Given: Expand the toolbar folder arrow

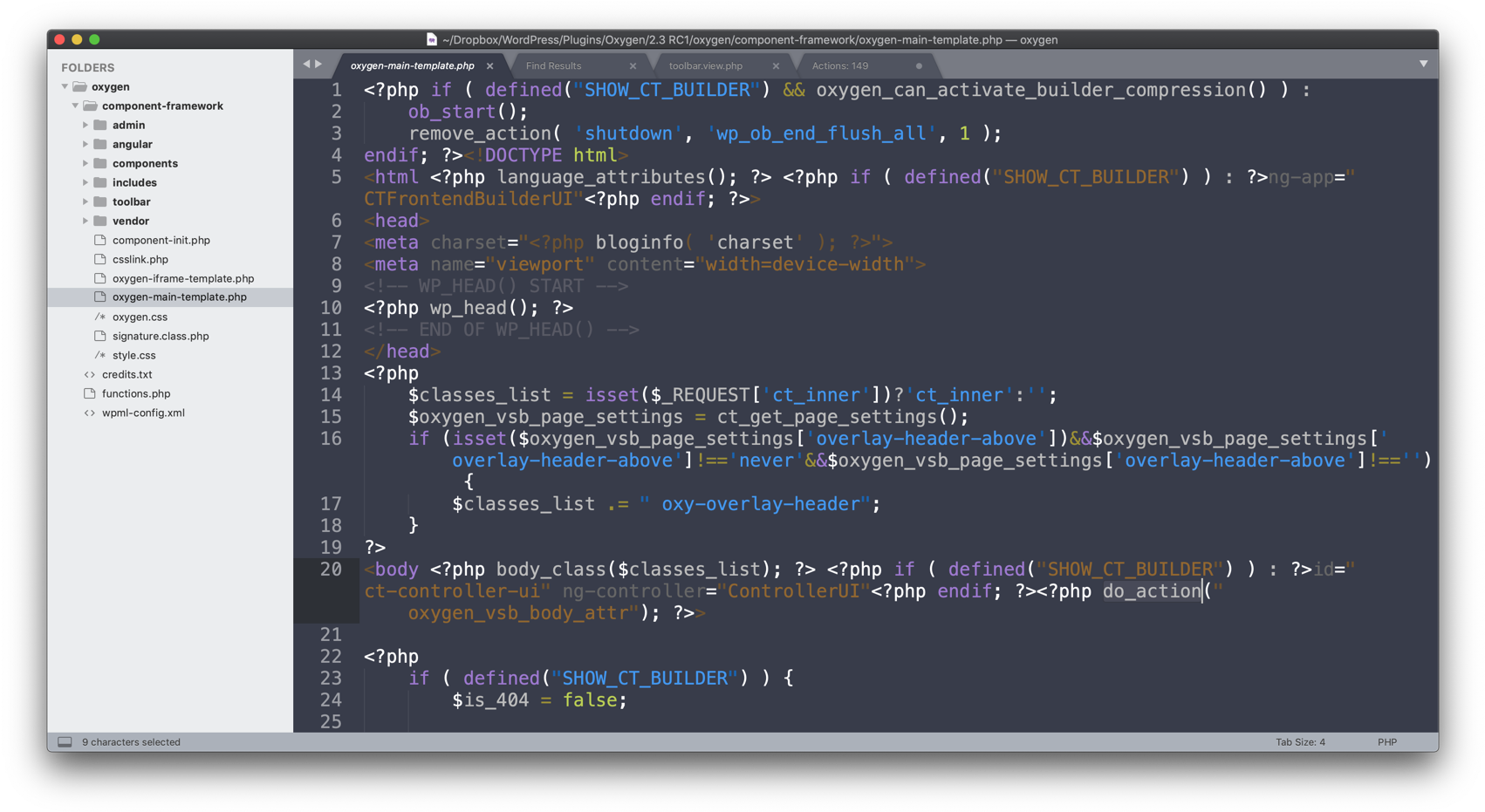Looking at the screenshot, I should pos(86,202).
